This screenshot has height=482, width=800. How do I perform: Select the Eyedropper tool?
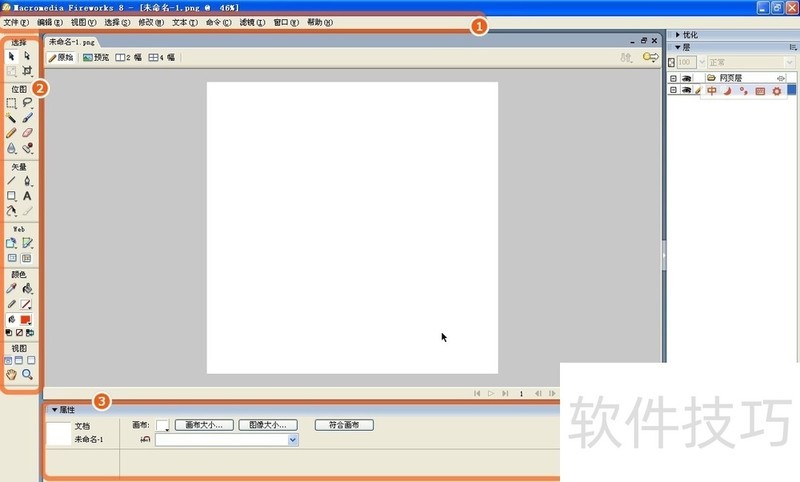point(11,289)
